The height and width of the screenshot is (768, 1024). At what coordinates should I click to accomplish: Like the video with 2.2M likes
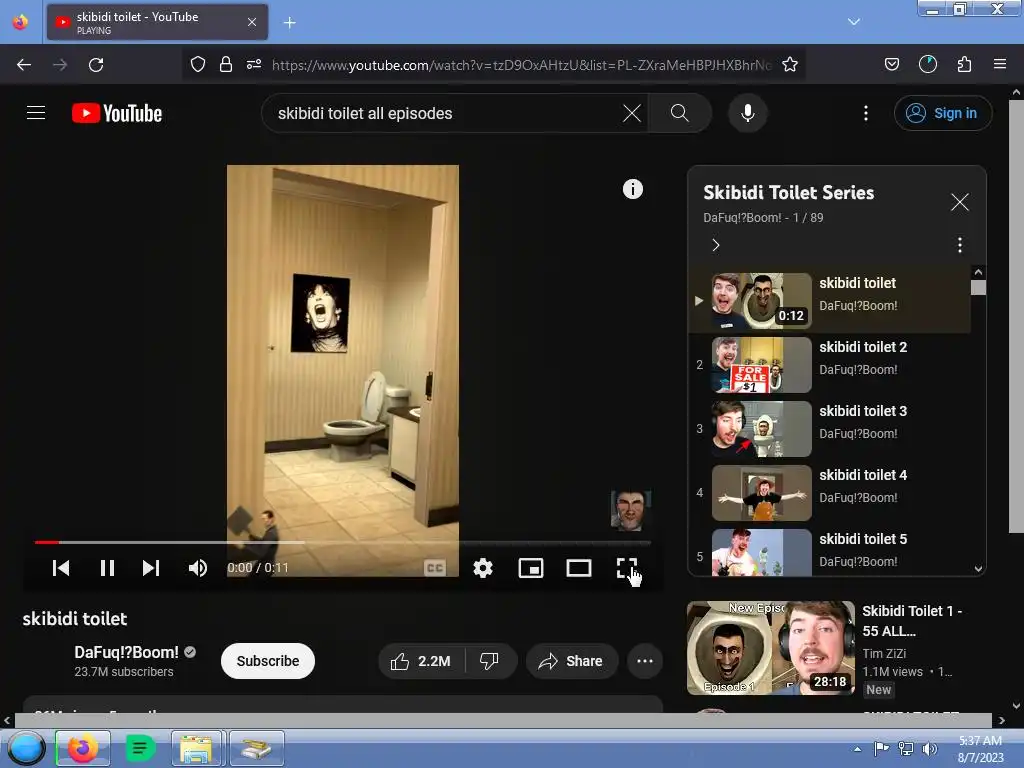pos(421,661)
